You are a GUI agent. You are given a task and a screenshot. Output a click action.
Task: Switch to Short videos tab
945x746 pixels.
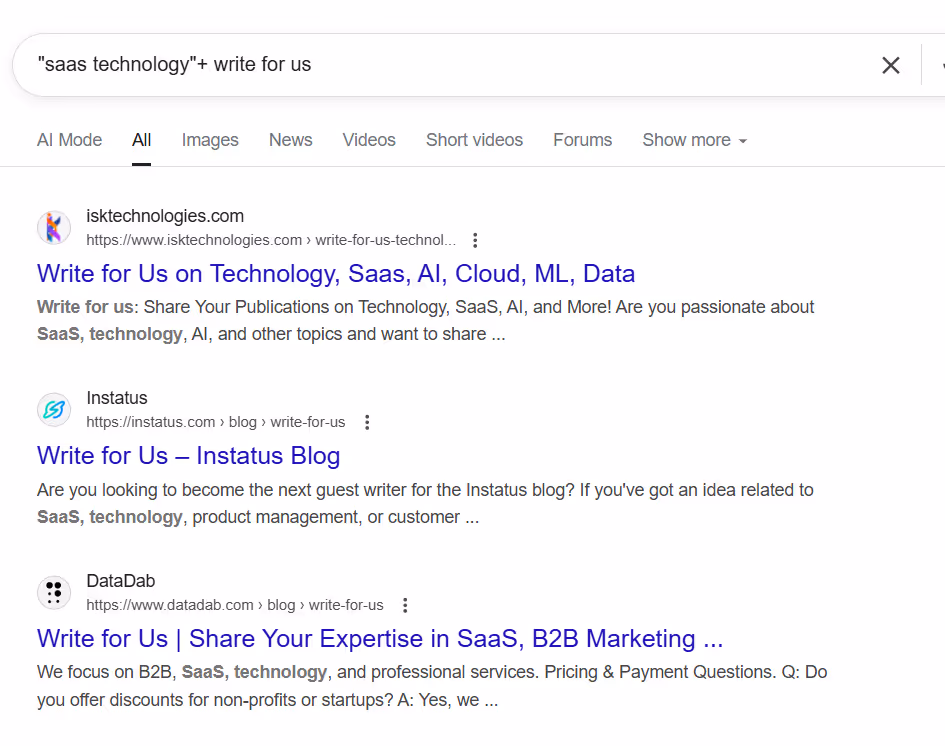[x=474, y=140]
